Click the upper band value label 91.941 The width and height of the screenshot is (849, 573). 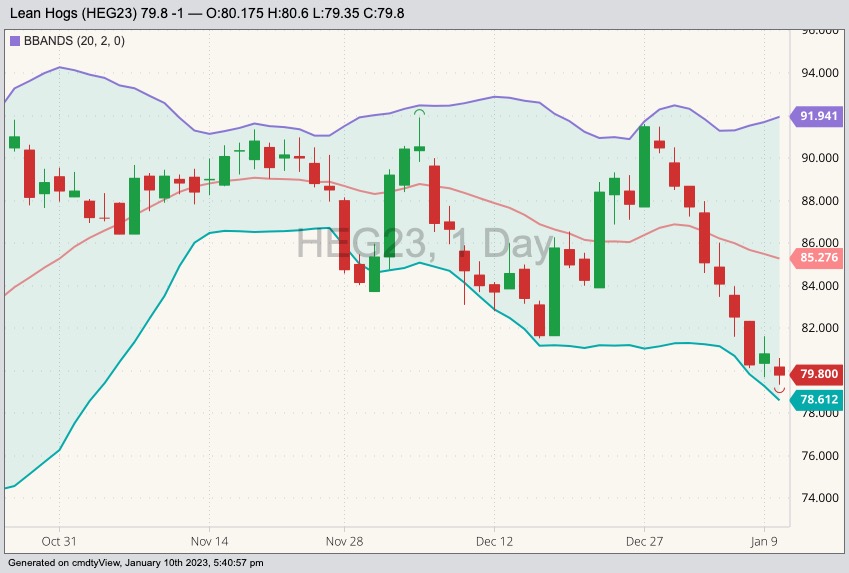coord(818,116)
